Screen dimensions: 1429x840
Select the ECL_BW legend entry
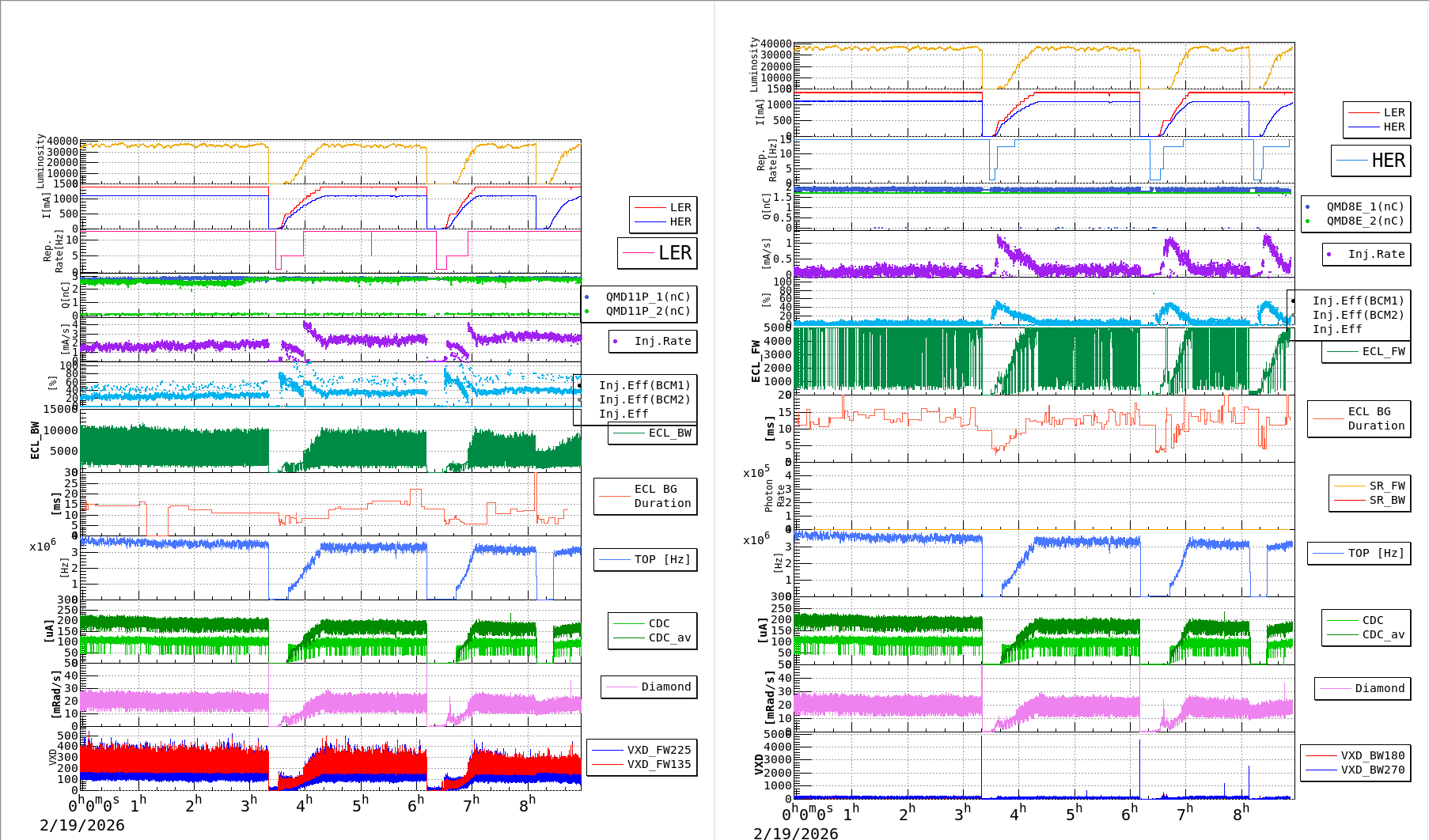coord(653,433)
